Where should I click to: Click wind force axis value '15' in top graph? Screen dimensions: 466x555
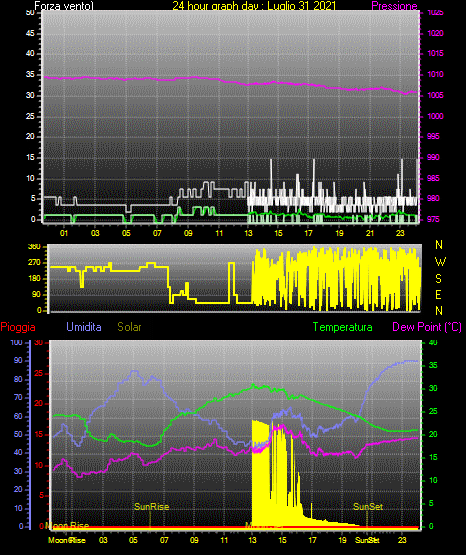(30, 158)
